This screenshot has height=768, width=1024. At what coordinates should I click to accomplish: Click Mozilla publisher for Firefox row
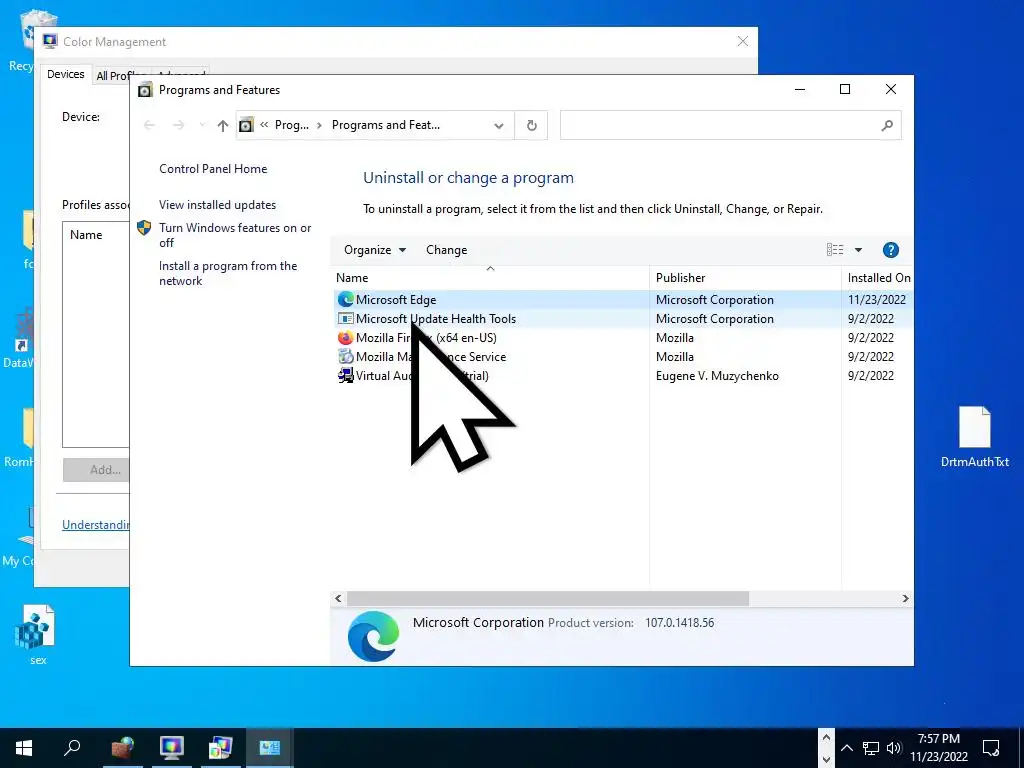click(x=675, y=338)
